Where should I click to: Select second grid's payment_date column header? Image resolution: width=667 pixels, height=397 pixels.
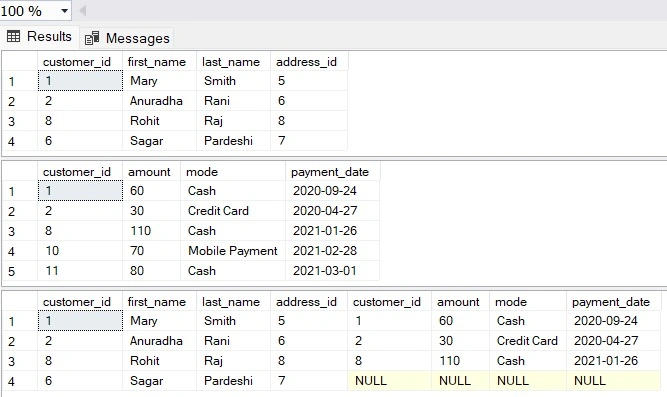(332, 172)
